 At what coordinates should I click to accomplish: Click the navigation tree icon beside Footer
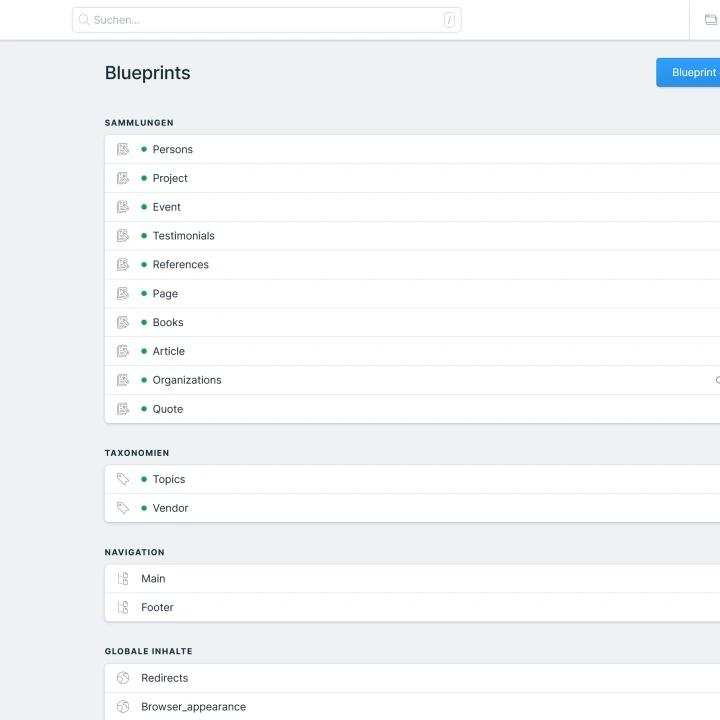pos(123,607)
